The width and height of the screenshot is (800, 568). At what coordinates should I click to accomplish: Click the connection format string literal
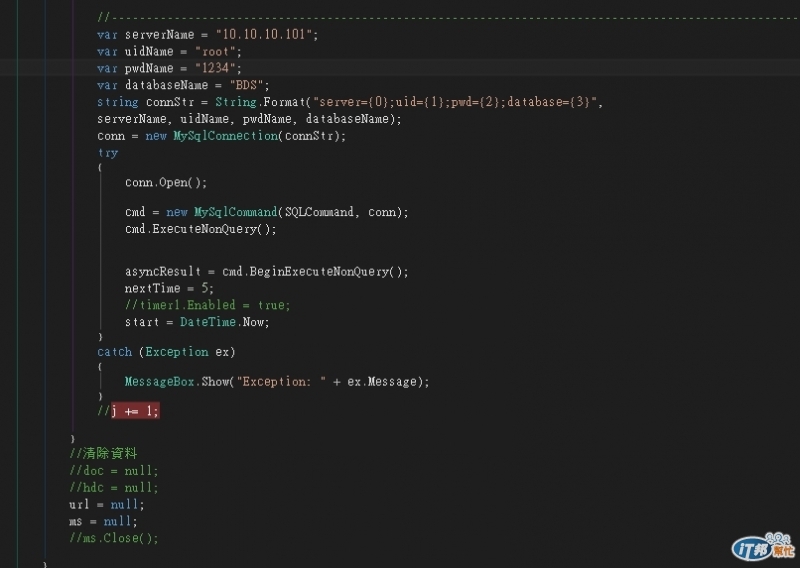click(455, 102)
